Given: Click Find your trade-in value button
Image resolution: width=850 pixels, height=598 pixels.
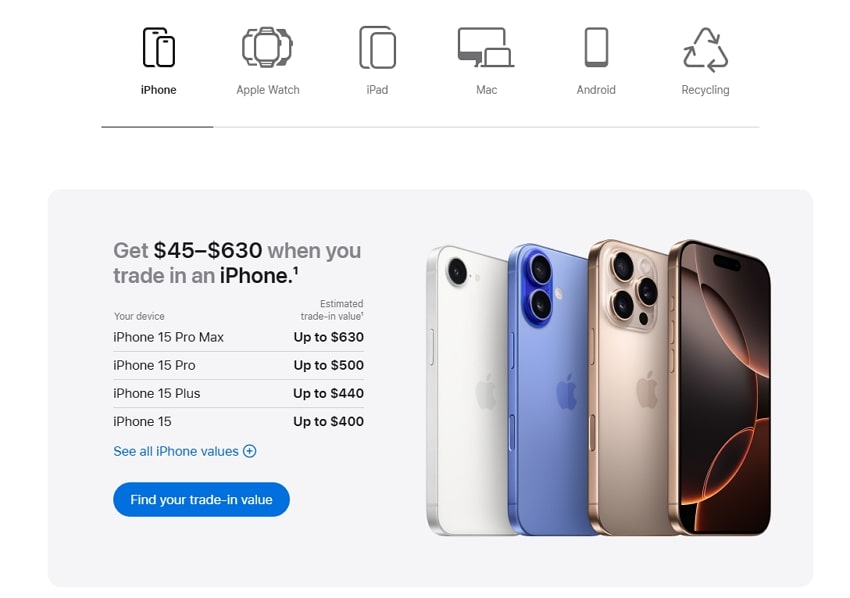Looking at the screenshot, I should coord(201,499).
